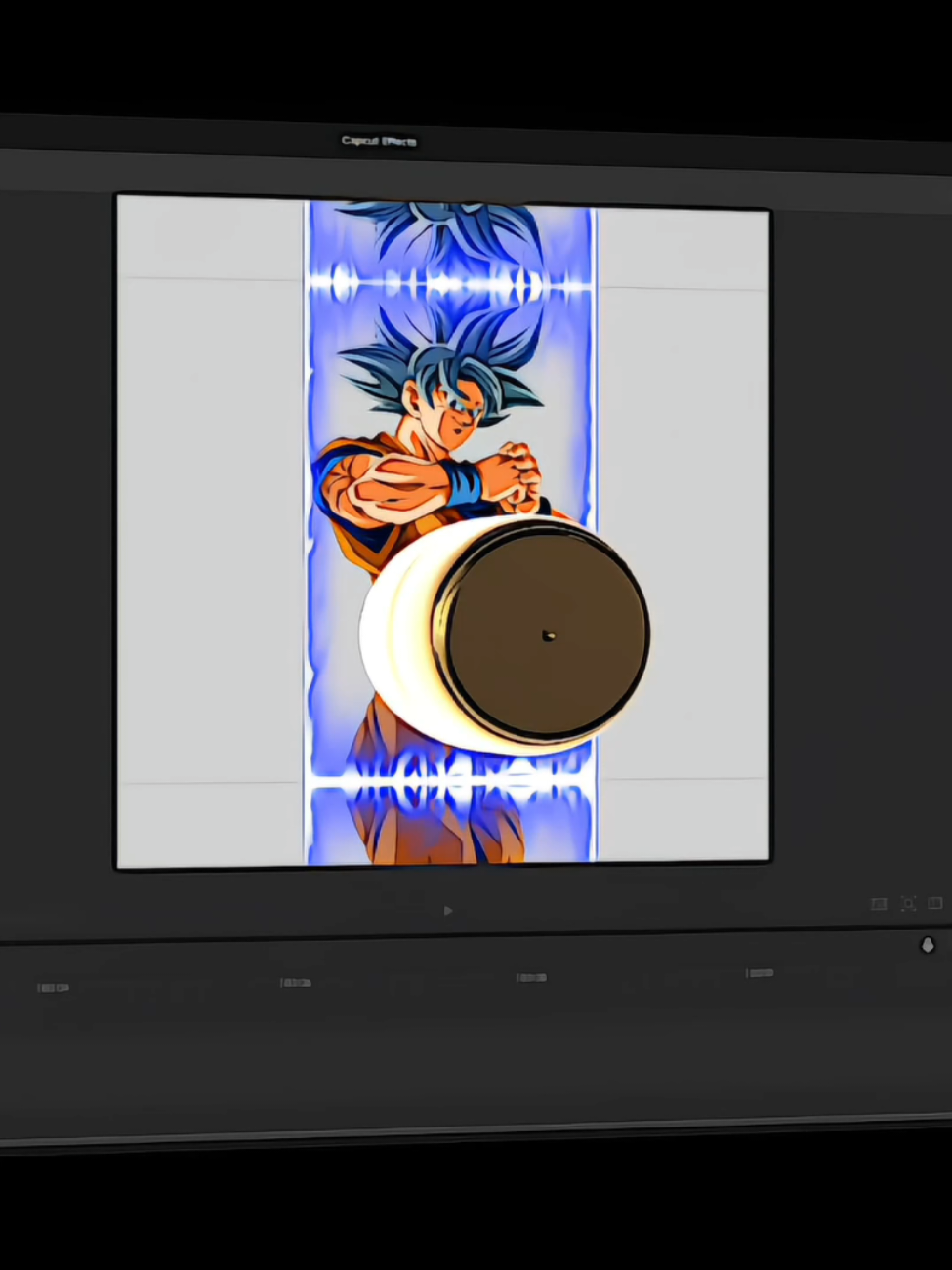Click the first timeline ruler time marker
Screen dimensions: 952x1270
[54, 988]
